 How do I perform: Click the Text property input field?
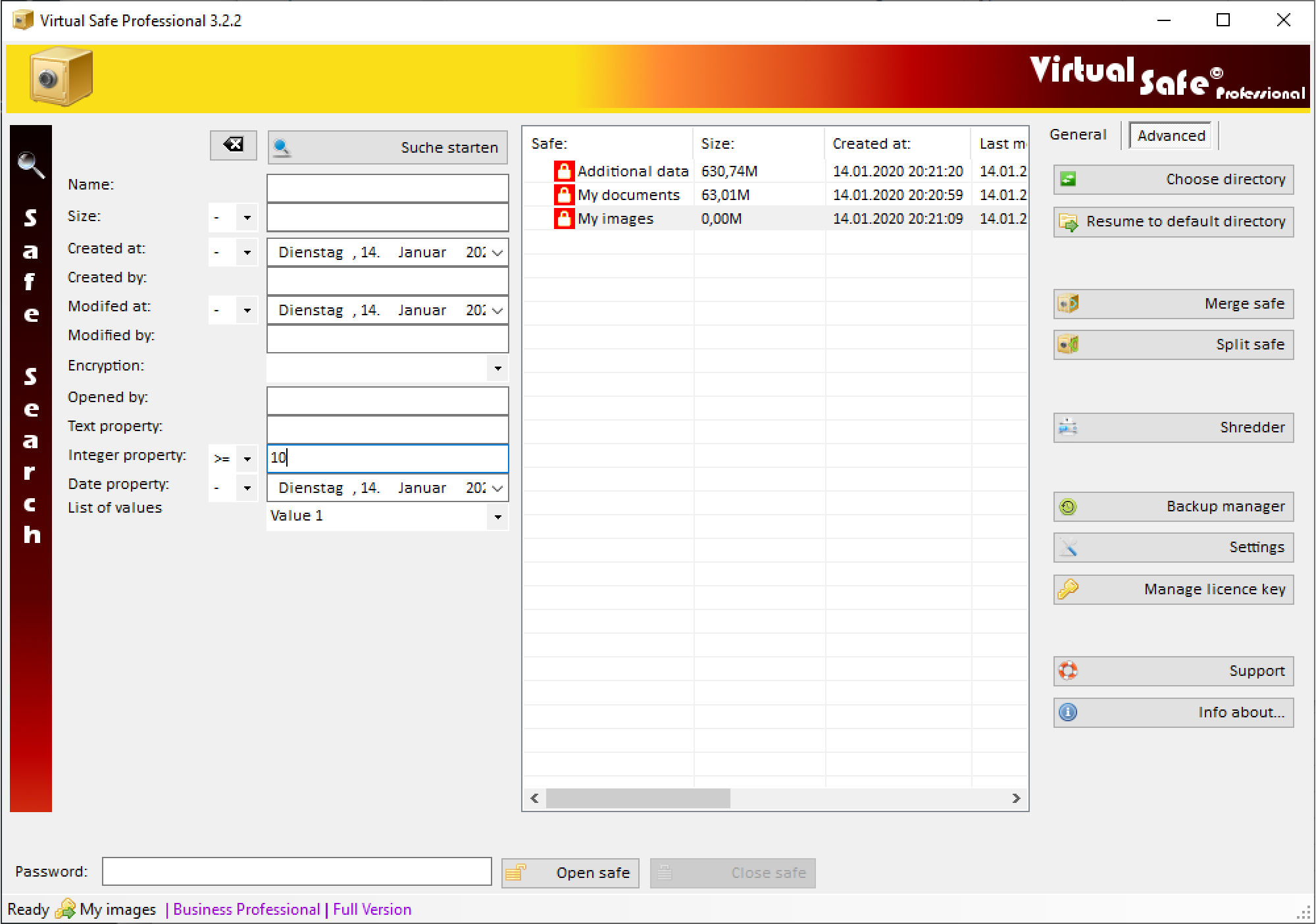click(388, 430)
